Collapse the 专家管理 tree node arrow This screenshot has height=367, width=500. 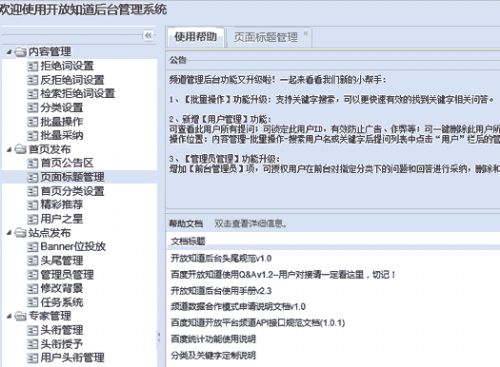(x=9, y=316)
